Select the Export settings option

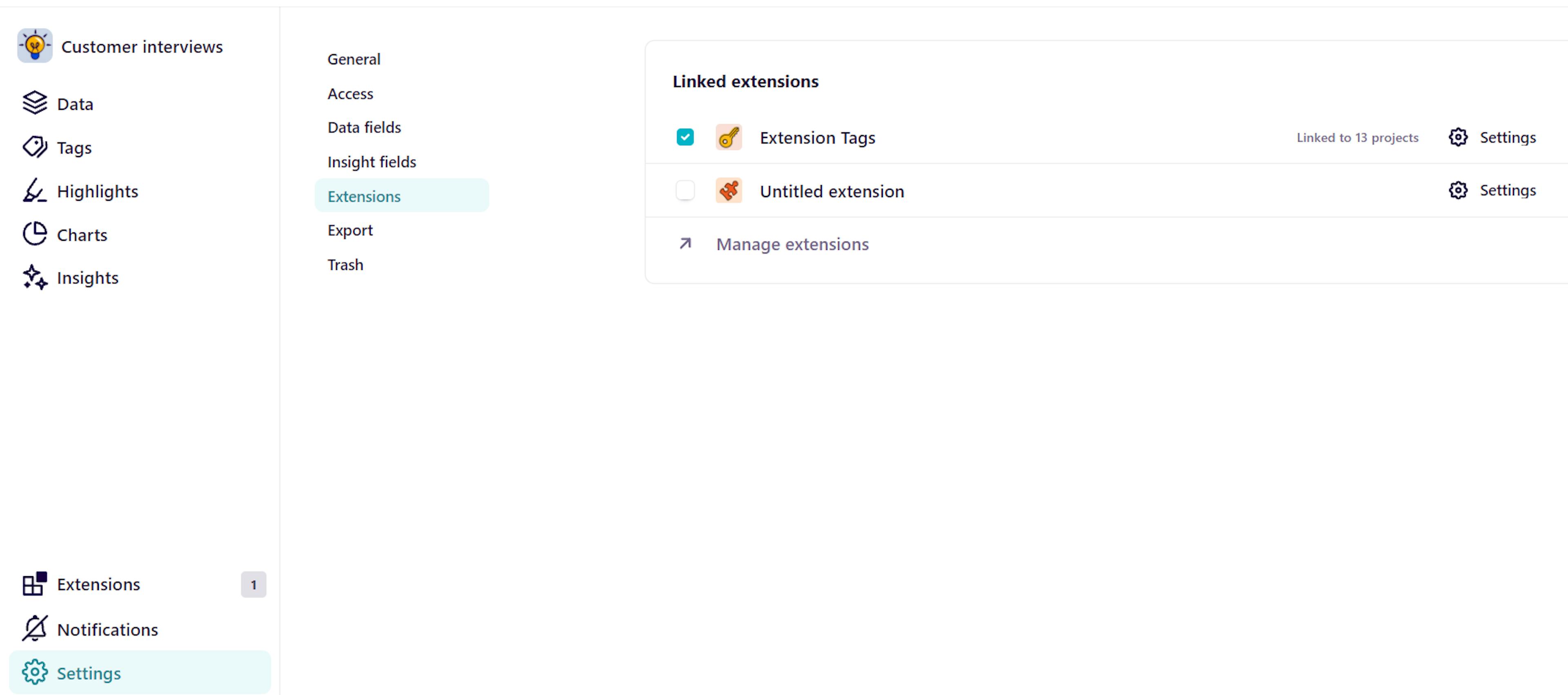pyautogui.click(x=350, y=230)
